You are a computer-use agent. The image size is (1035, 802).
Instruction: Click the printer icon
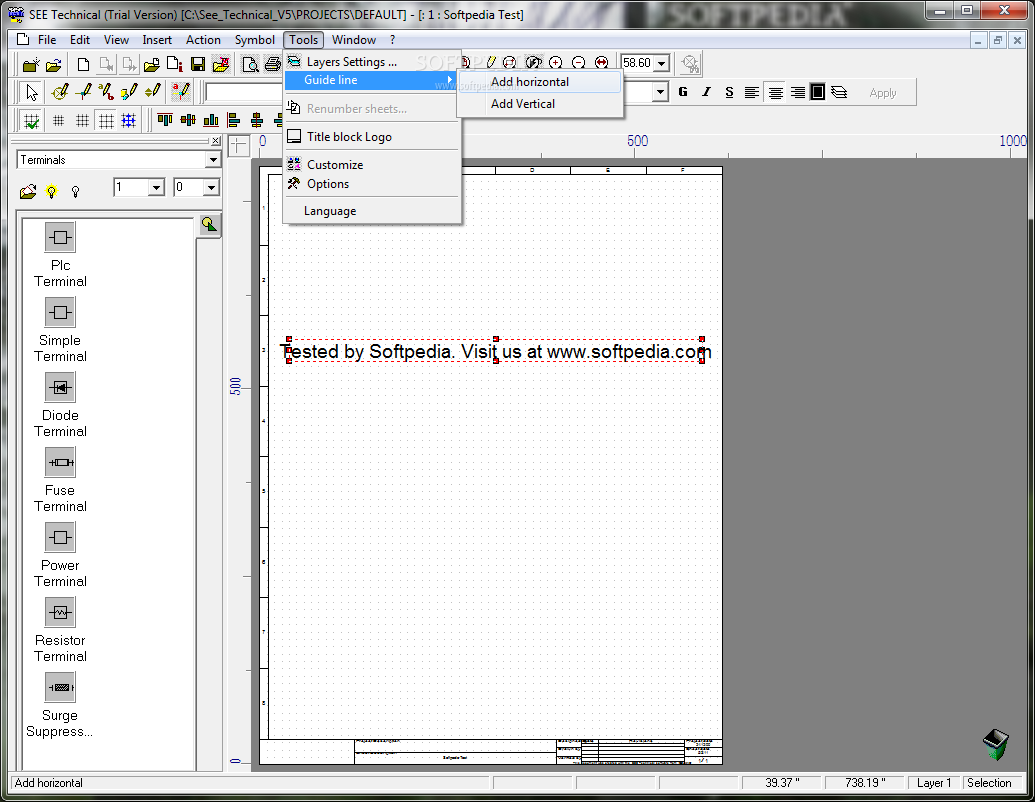tap(272, 64)
